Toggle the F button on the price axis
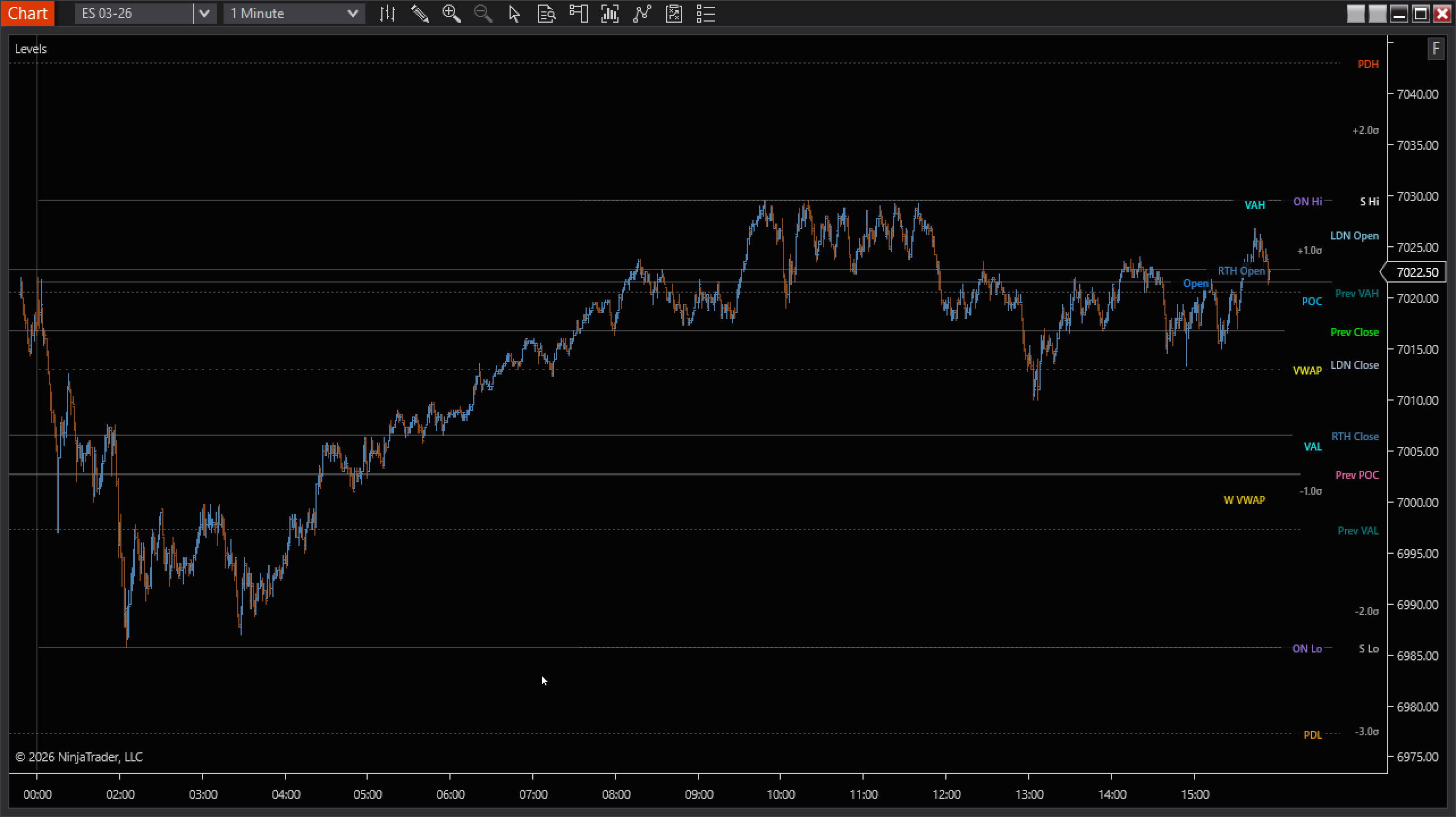The height and width of the screenshot is (817, 1456). click(x=1436, y=49)
